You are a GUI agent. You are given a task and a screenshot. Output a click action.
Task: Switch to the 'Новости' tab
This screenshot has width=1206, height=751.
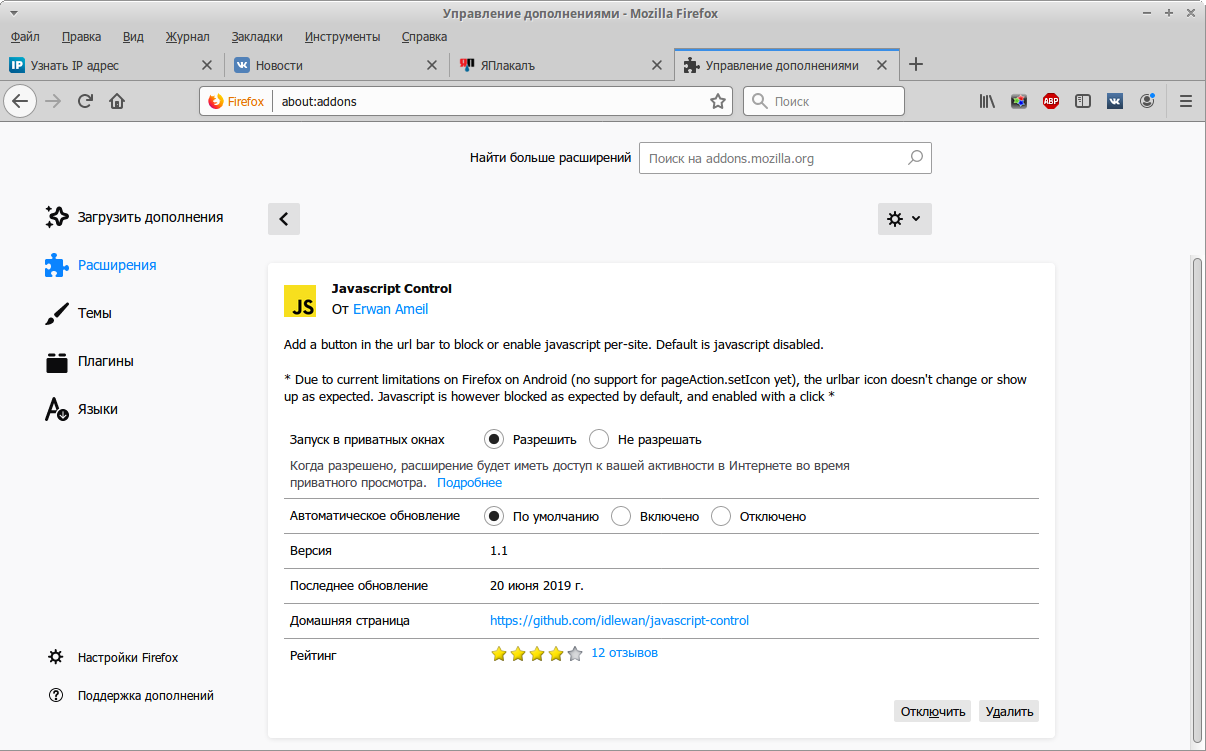pyautogui.click(x=337, y=65)
